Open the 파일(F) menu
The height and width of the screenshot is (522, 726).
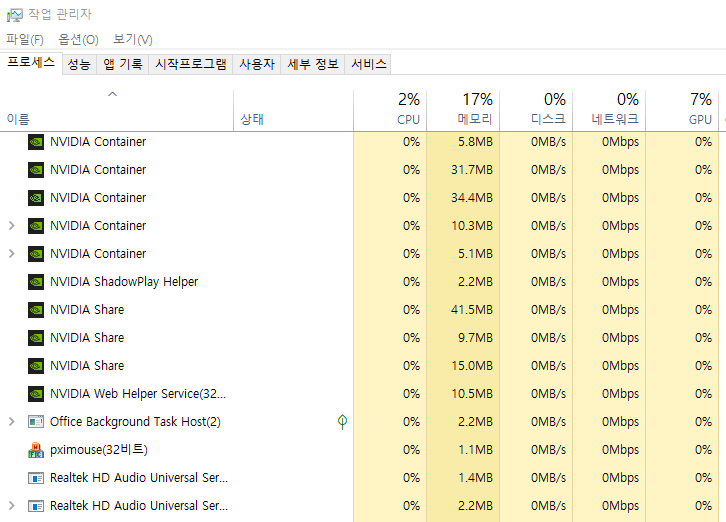coord(25,39)
